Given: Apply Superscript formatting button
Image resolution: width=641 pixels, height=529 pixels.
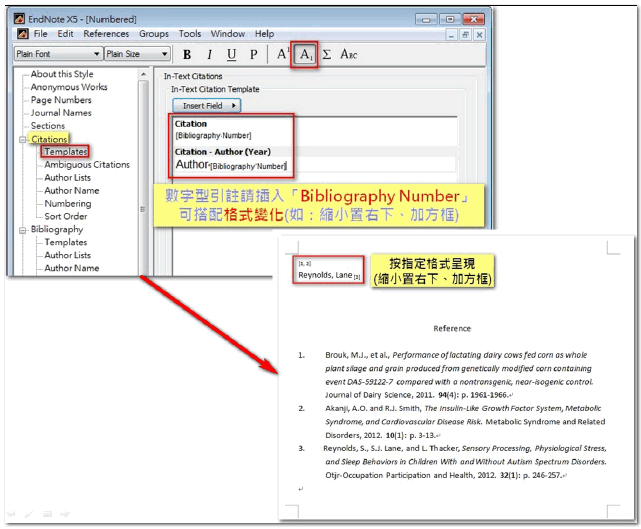Looking at the screenshot, I should pos(282,54).
